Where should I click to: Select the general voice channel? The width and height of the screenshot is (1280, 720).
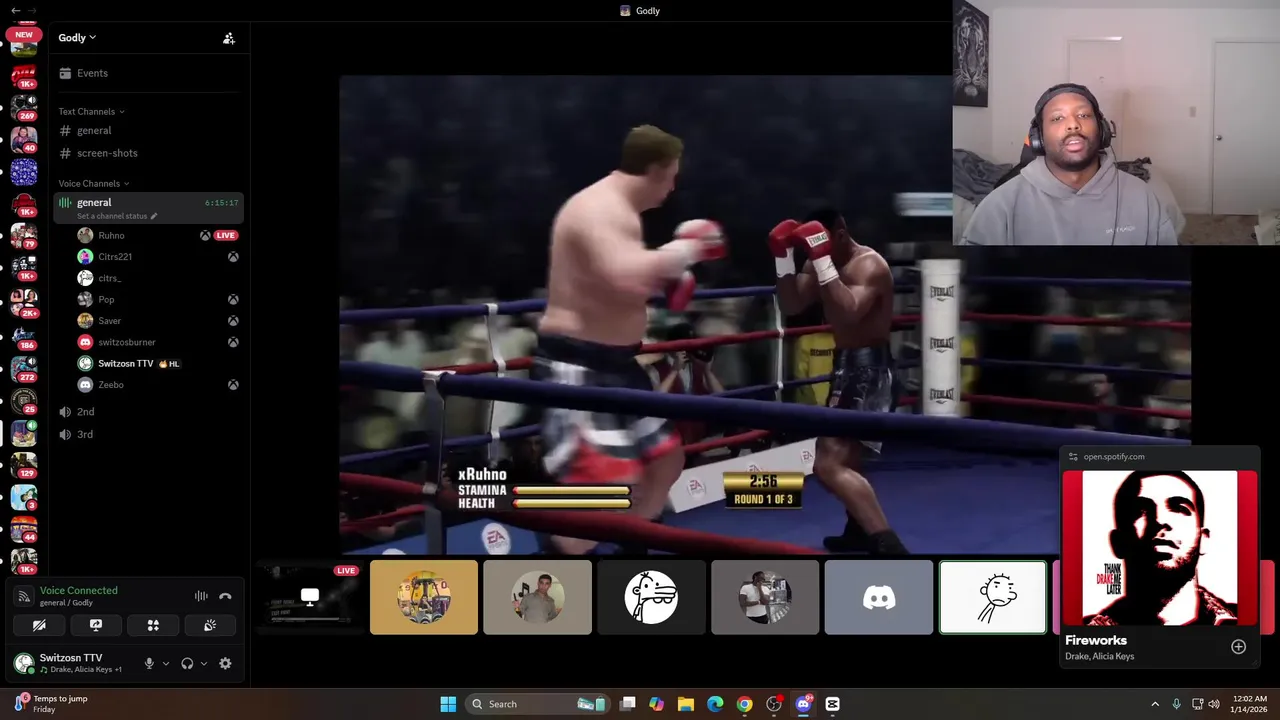[x=148, y=208]
